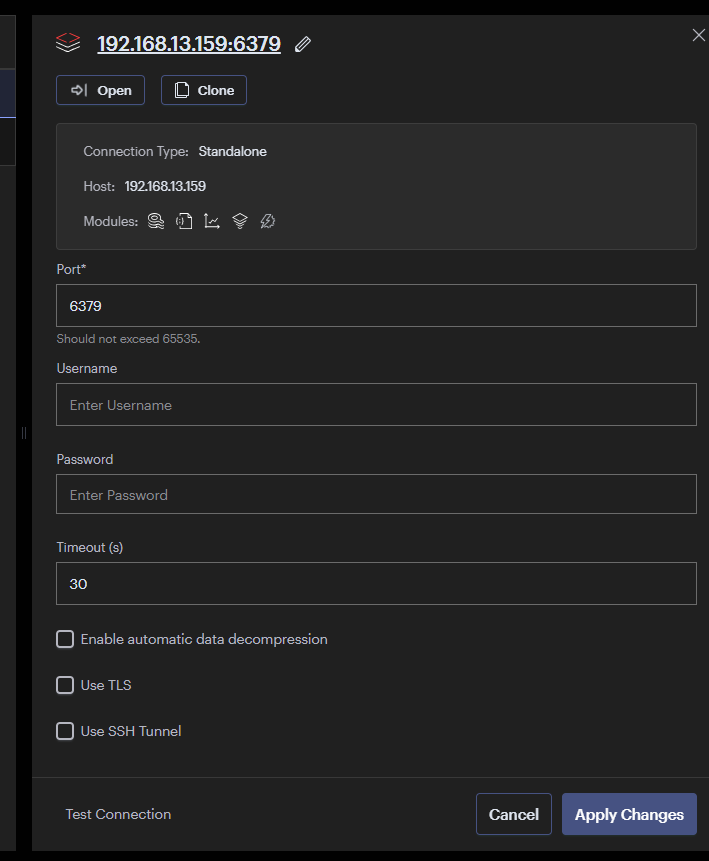The height and width of the screenshot is (861, 709).
Task: Check the Use SSH Tunnel option
Action: (x=65, y=731)
